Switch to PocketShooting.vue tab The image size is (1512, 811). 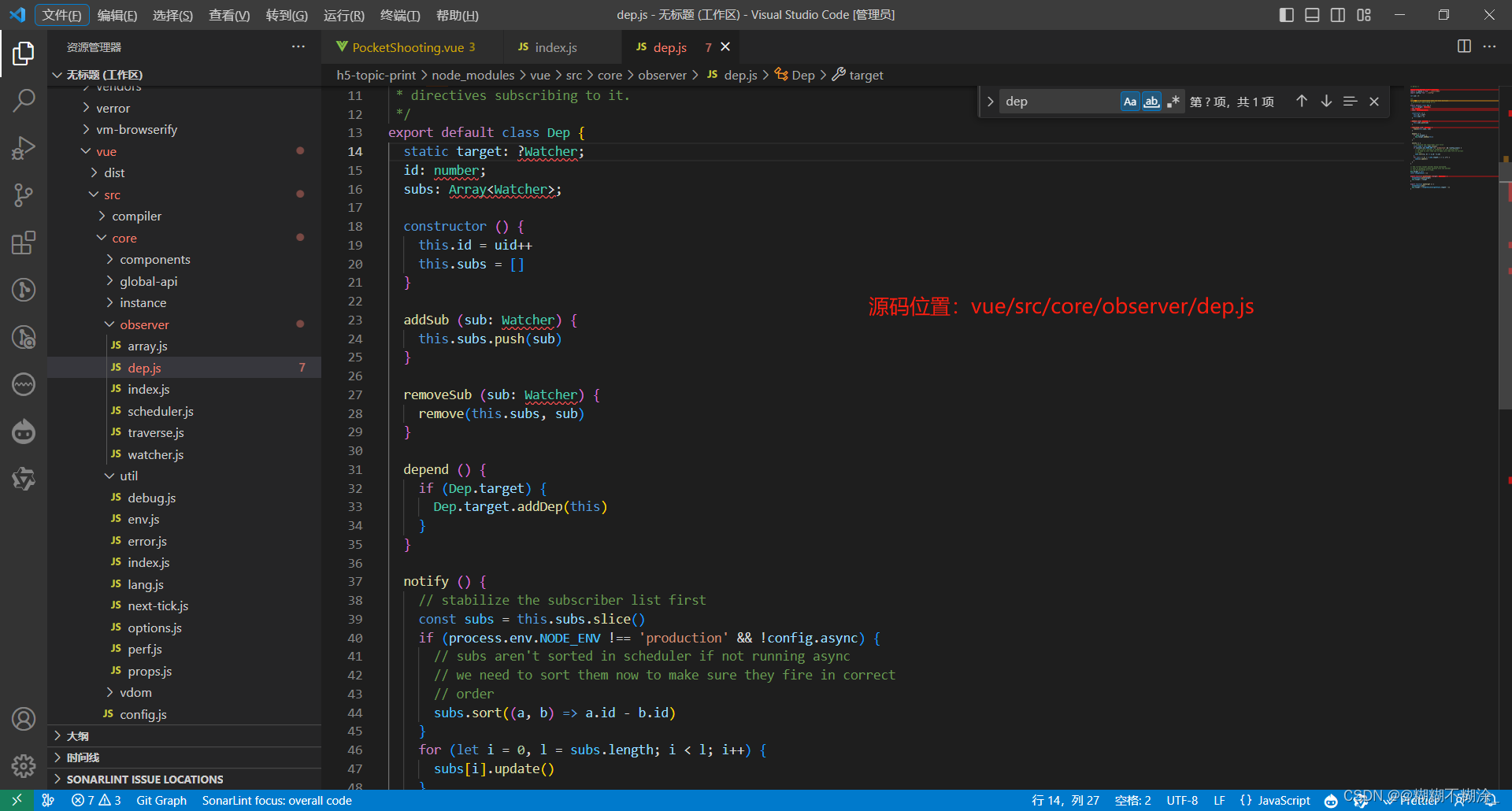point(407,47)
